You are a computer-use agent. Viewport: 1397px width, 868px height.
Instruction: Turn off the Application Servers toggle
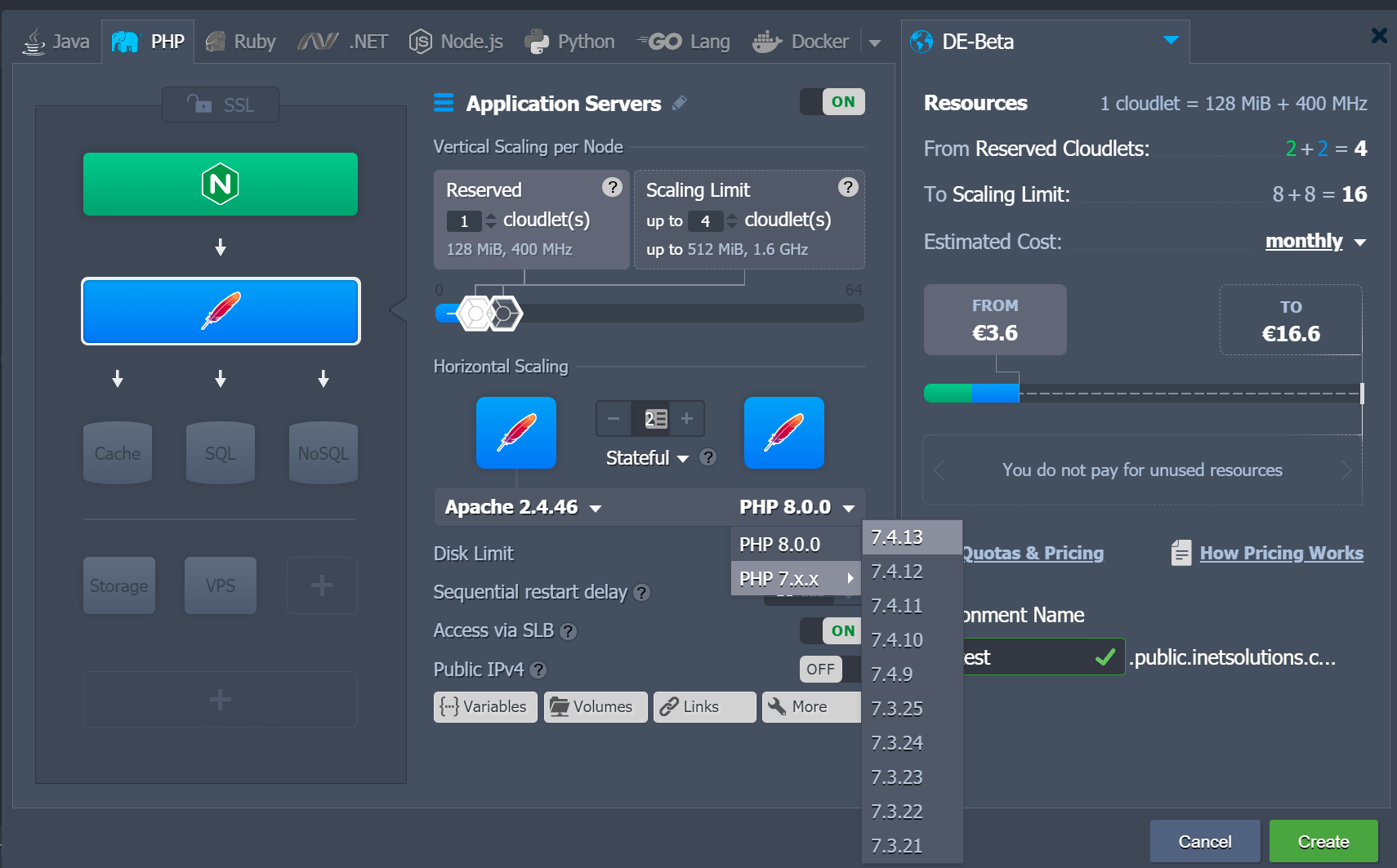[x=832, y=102]
